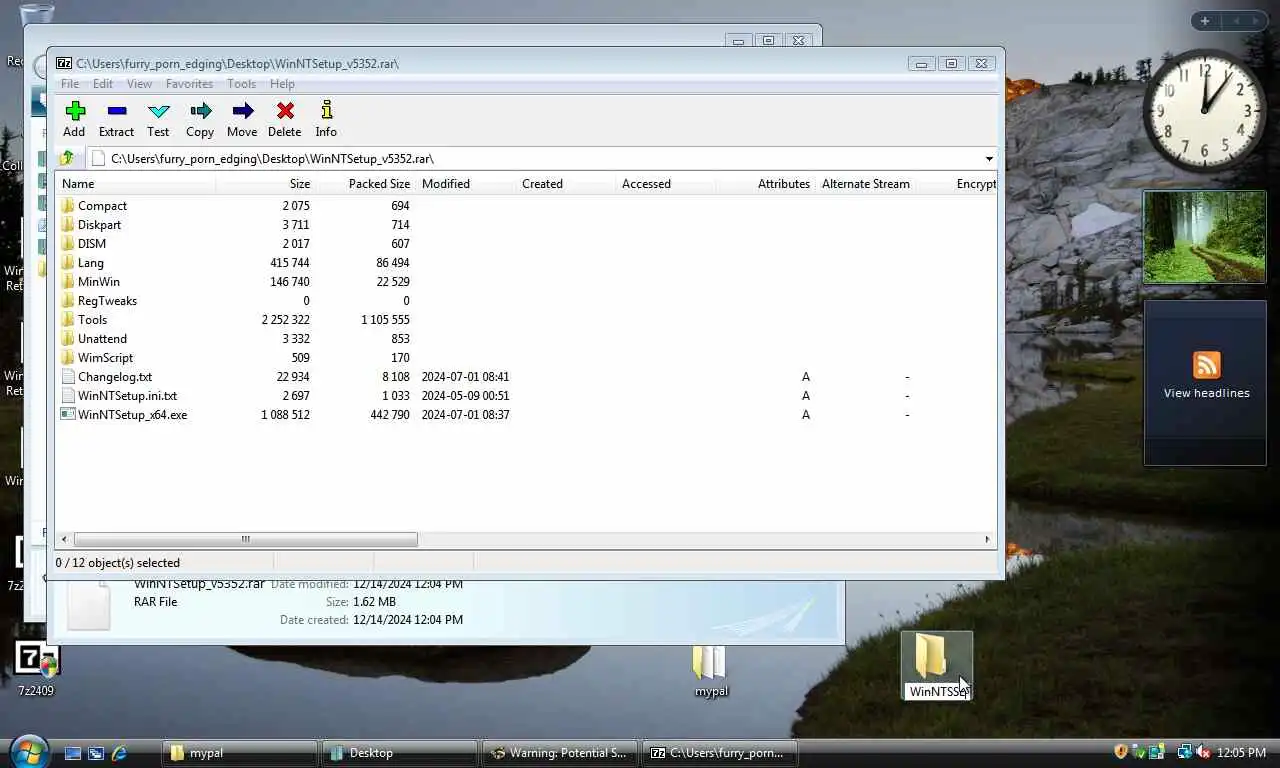
Task: Select the DISM folder icon
Action: [x=68, y=243]
